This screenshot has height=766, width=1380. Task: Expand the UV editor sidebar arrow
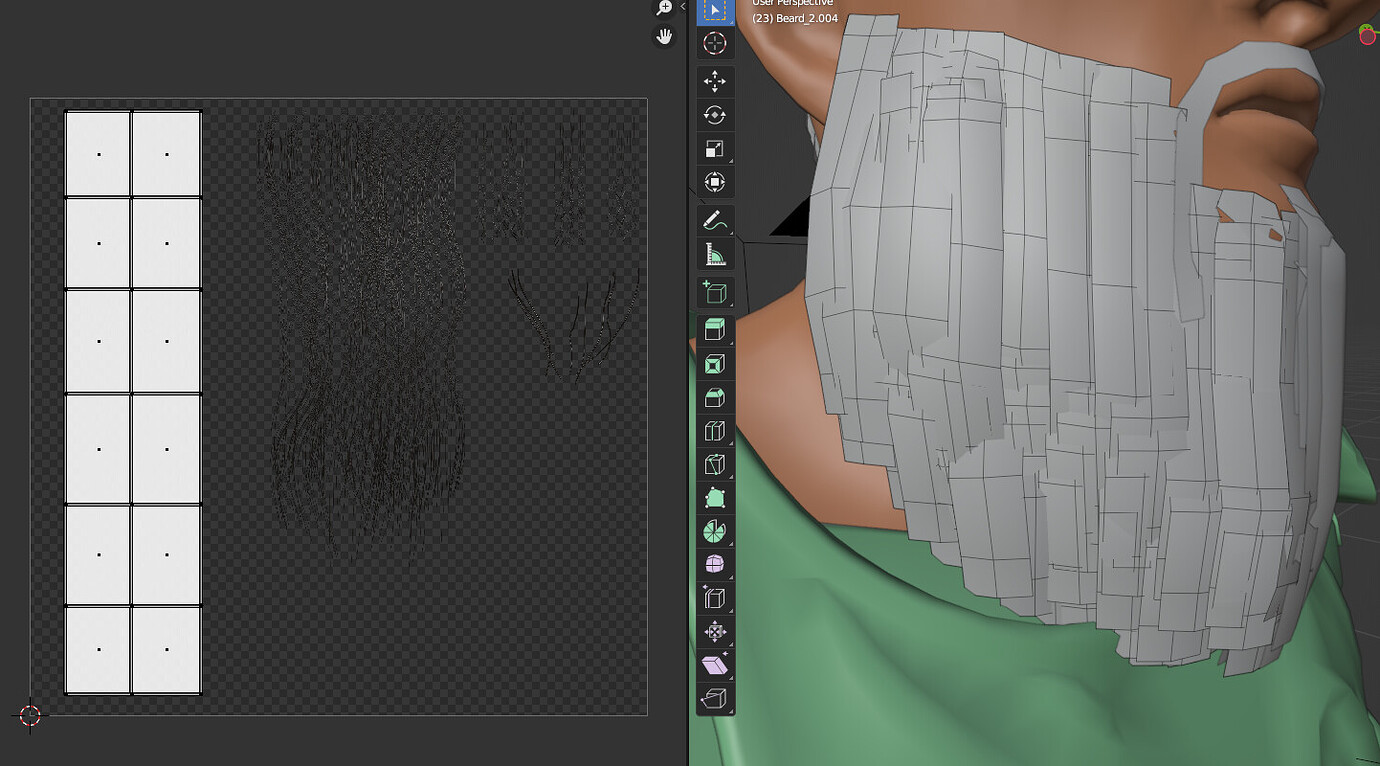tap(683, 7)
